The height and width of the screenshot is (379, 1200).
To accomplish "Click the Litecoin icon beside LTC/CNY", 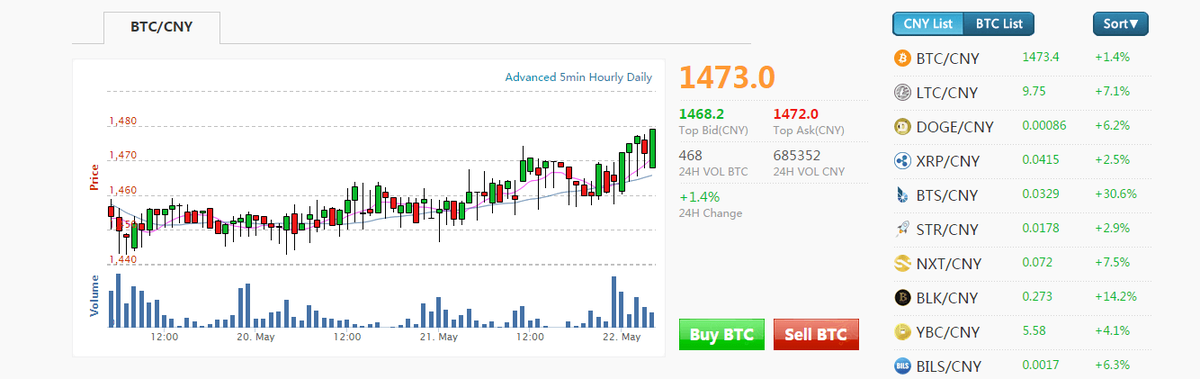I will pos(902,92).
